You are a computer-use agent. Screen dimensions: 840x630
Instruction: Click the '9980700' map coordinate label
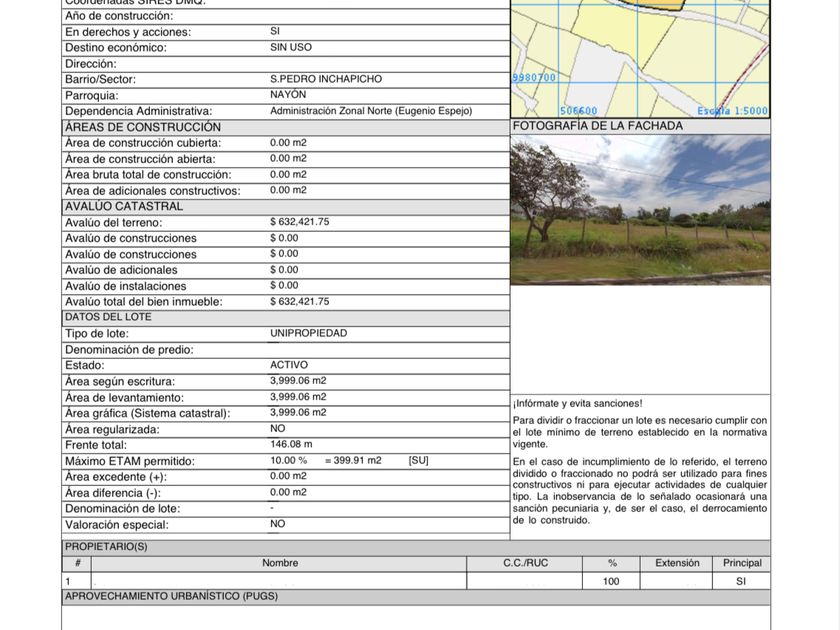(534, 78)
